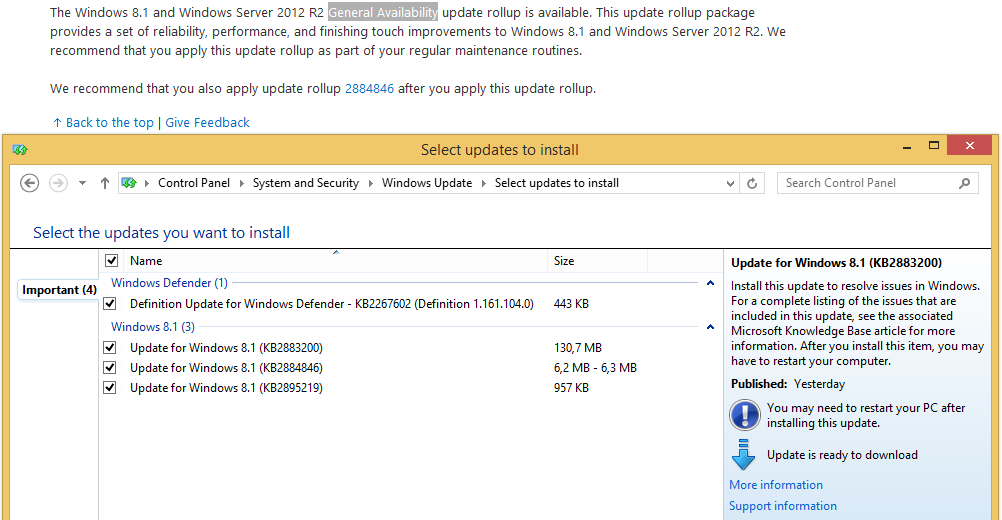Navigate to Windows Update breadcrumb
This screenshot has width=1002, height=520.
pyautogui.click(x=427, y=183)
